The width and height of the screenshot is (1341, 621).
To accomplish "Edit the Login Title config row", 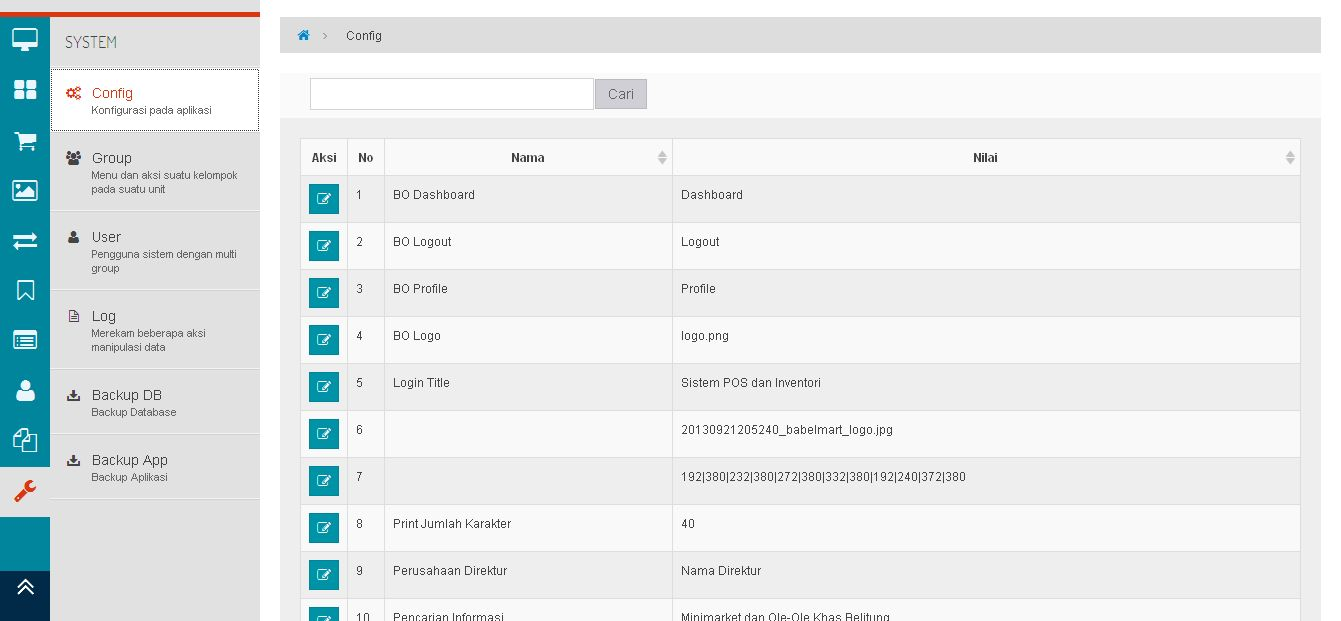I will pos(323,387).
